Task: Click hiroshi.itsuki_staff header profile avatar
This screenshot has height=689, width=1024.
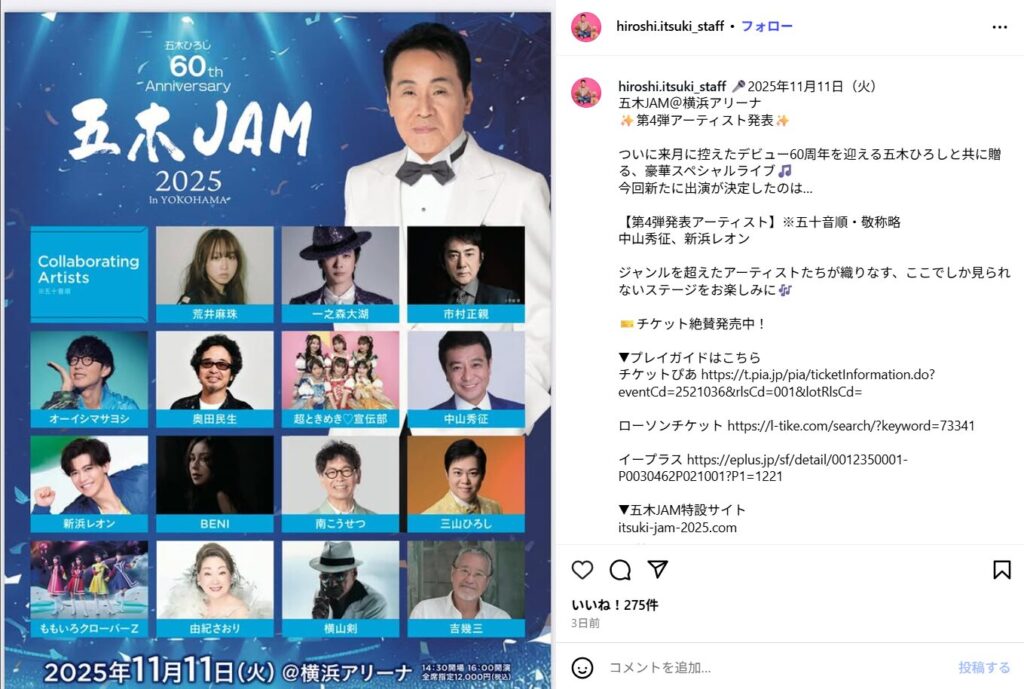Action: point(586,27)
